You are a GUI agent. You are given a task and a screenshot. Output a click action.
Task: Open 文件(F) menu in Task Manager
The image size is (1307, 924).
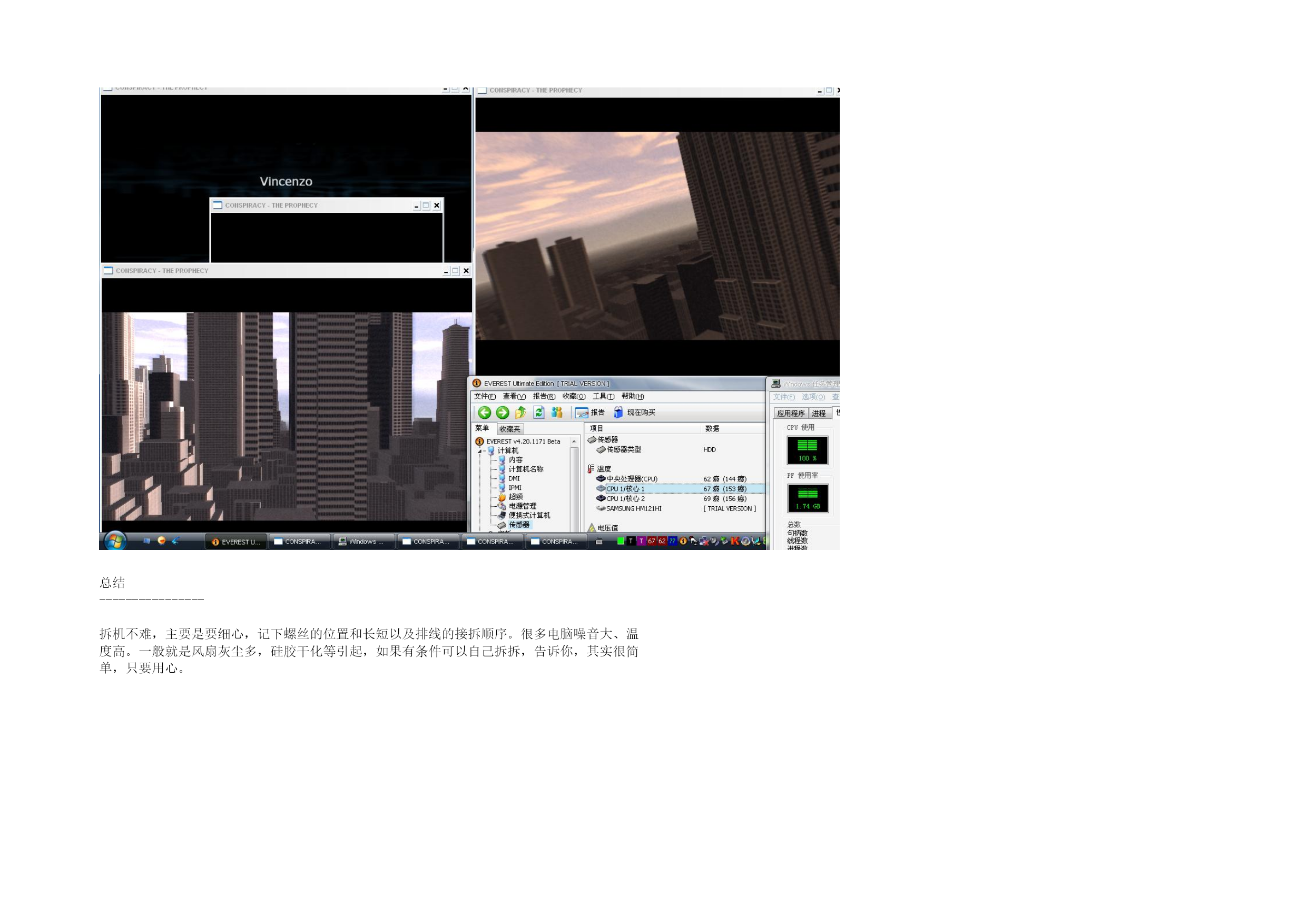click(x=784, y=397)
